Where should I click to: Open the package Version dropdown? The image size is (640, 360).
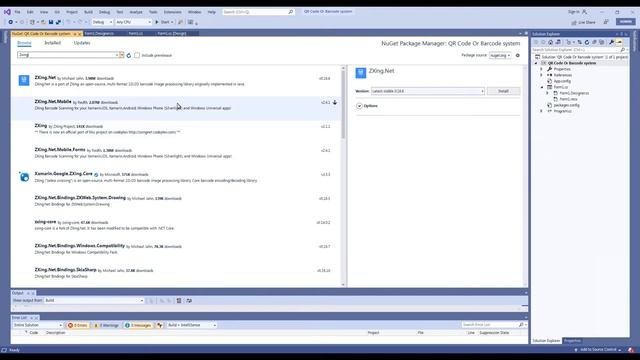427,91
